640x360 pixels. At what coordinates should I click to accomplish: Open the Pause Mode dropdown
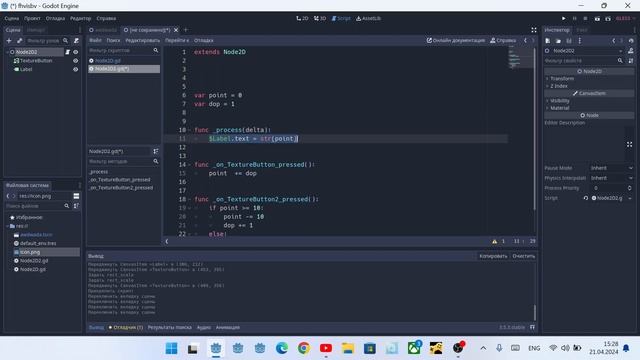pyautogui.click(x=611, y=168)
